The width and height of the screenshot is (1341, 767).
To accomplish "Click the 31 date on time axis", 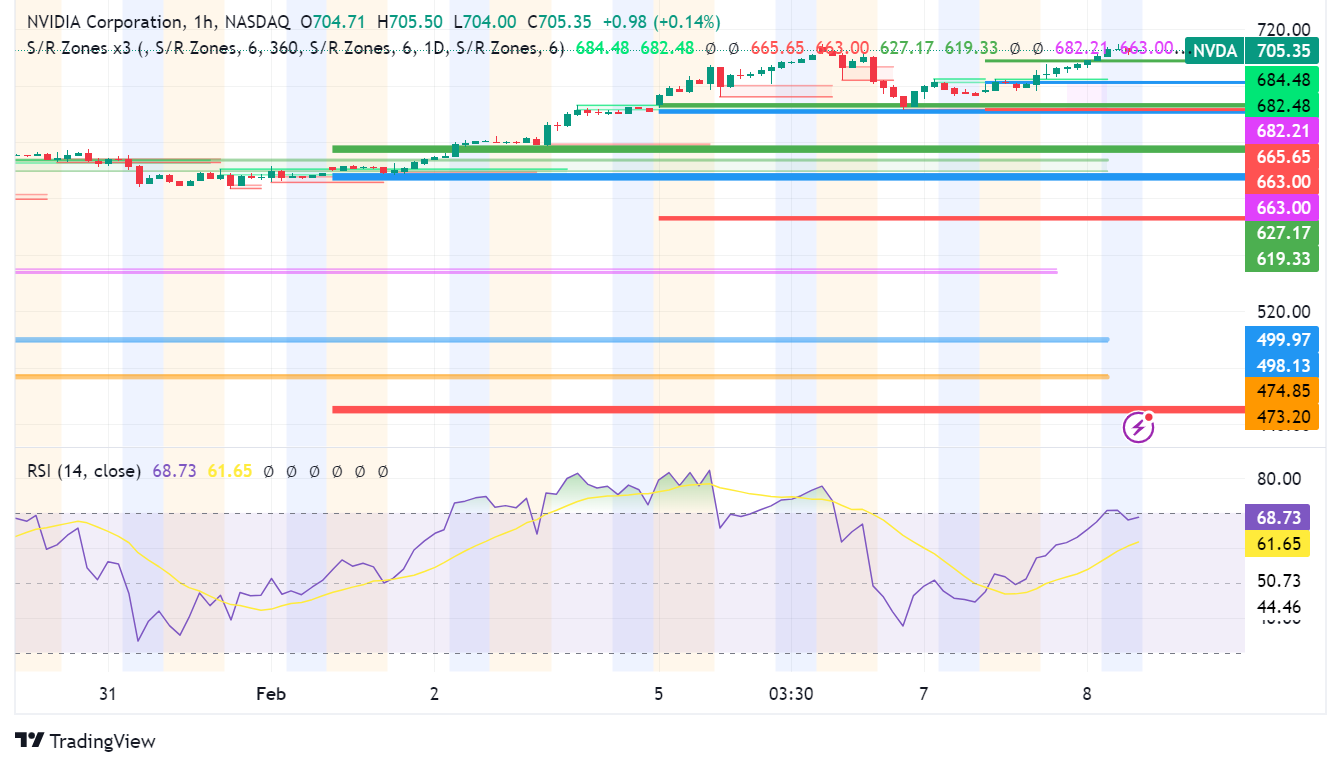I will 108,694.
